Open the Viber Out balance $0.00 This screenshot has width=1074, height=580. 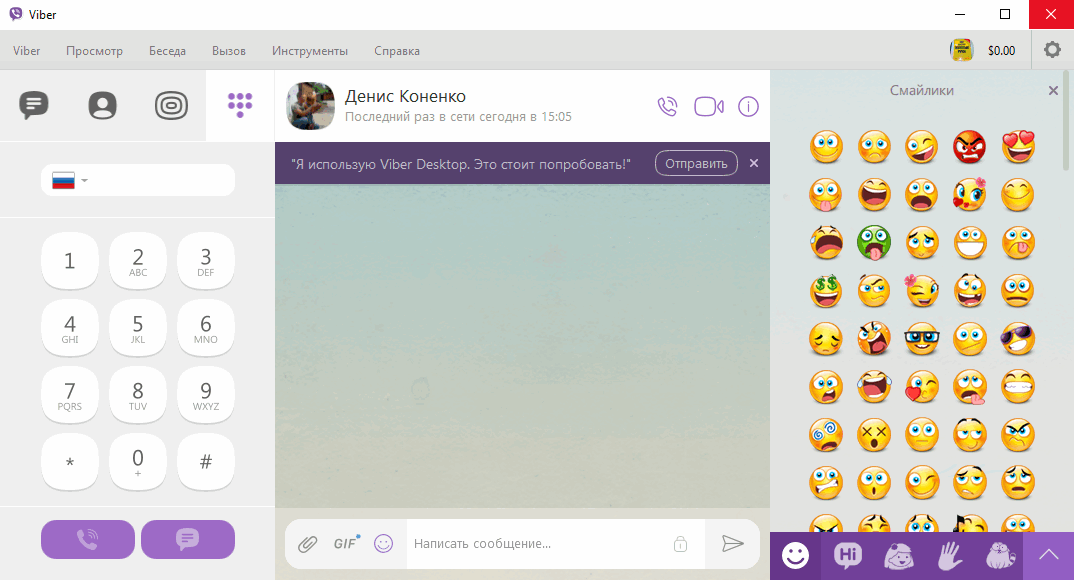(1001, 51)
